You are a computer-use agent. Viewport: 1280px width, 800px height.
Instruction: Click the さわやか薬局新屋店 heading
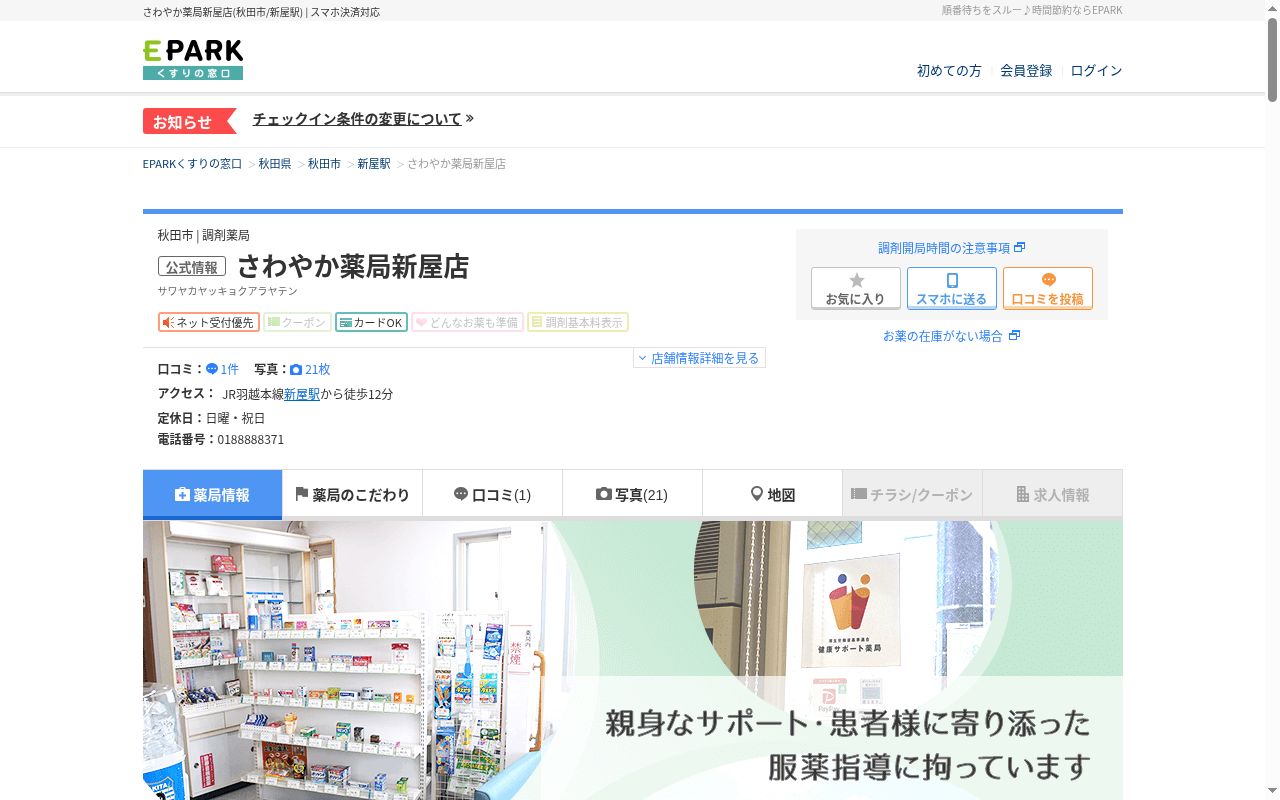point(352,267)
